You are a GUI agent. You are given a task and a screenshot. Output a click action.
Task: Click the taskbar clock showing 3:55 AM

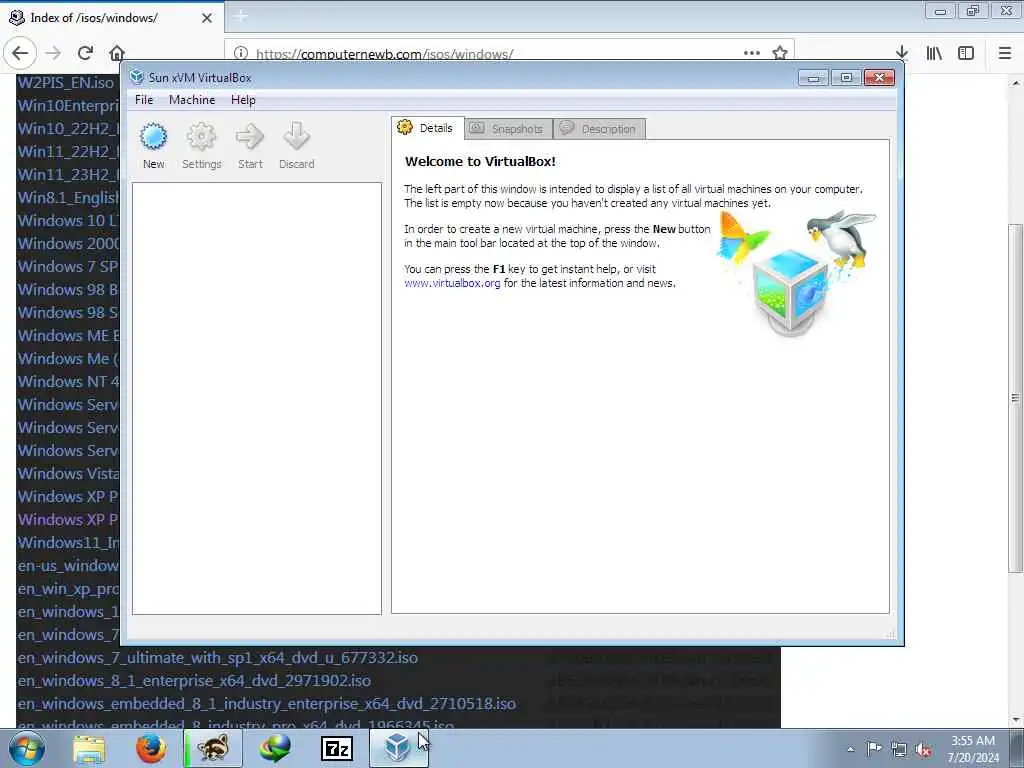973,749
